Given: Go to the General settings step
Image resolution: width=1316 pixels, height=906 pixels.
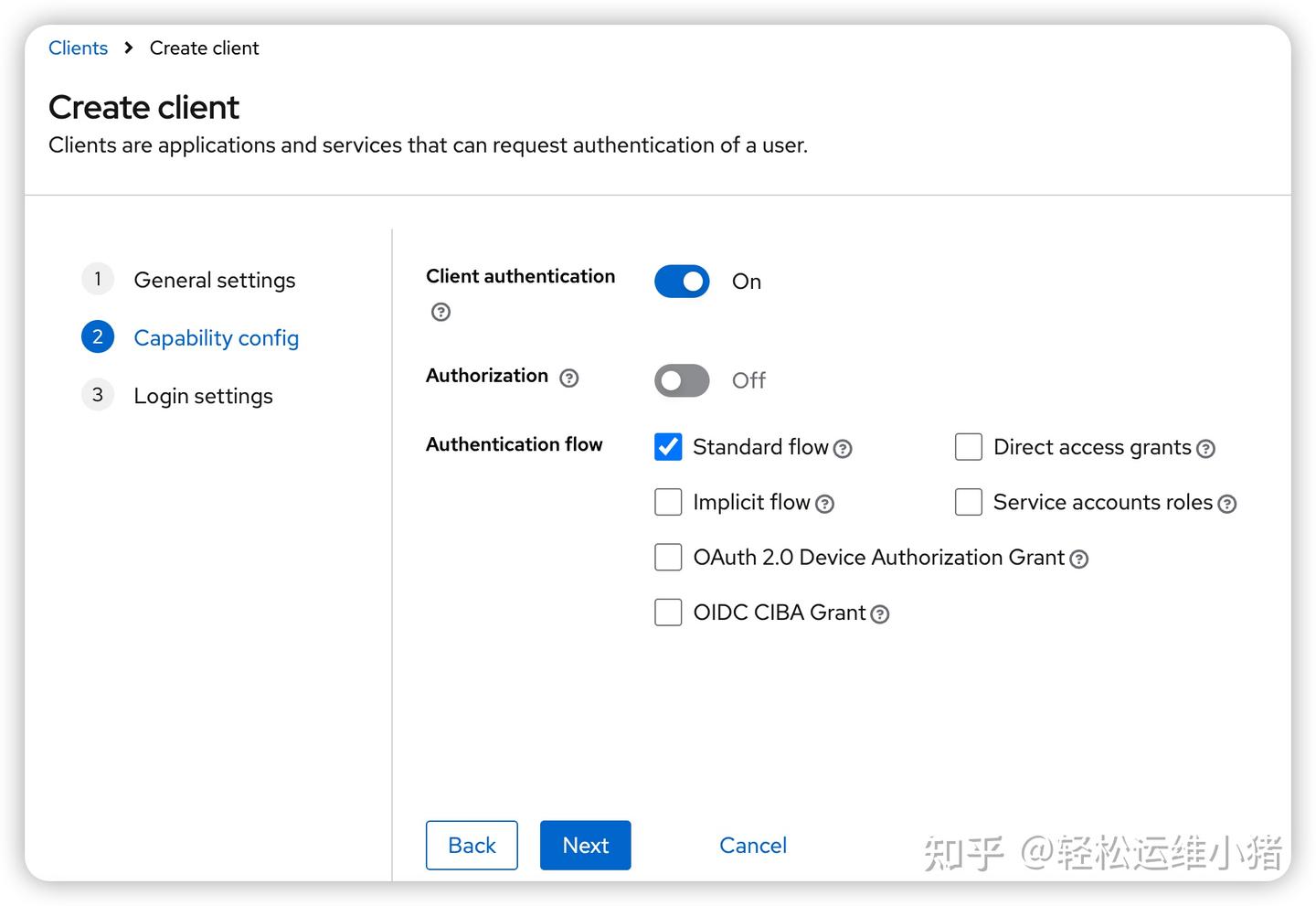Looking at the screenshot, I should [215, 280].
